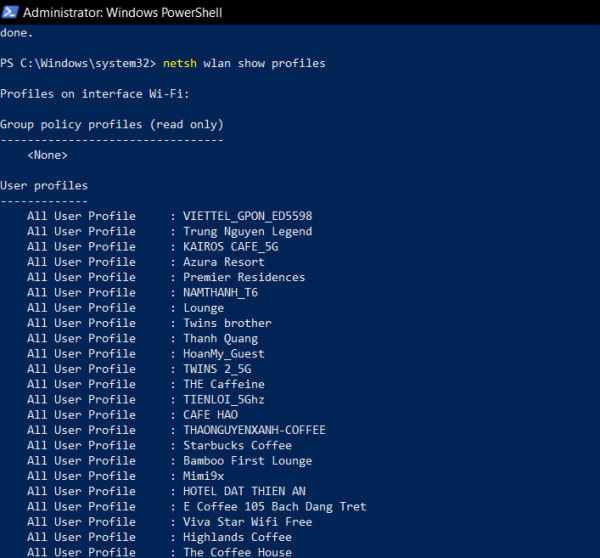Viewport: 600px width, 558px height.
Task: Click the PowerShell icon in the title bar
Action: coord(9,12)
